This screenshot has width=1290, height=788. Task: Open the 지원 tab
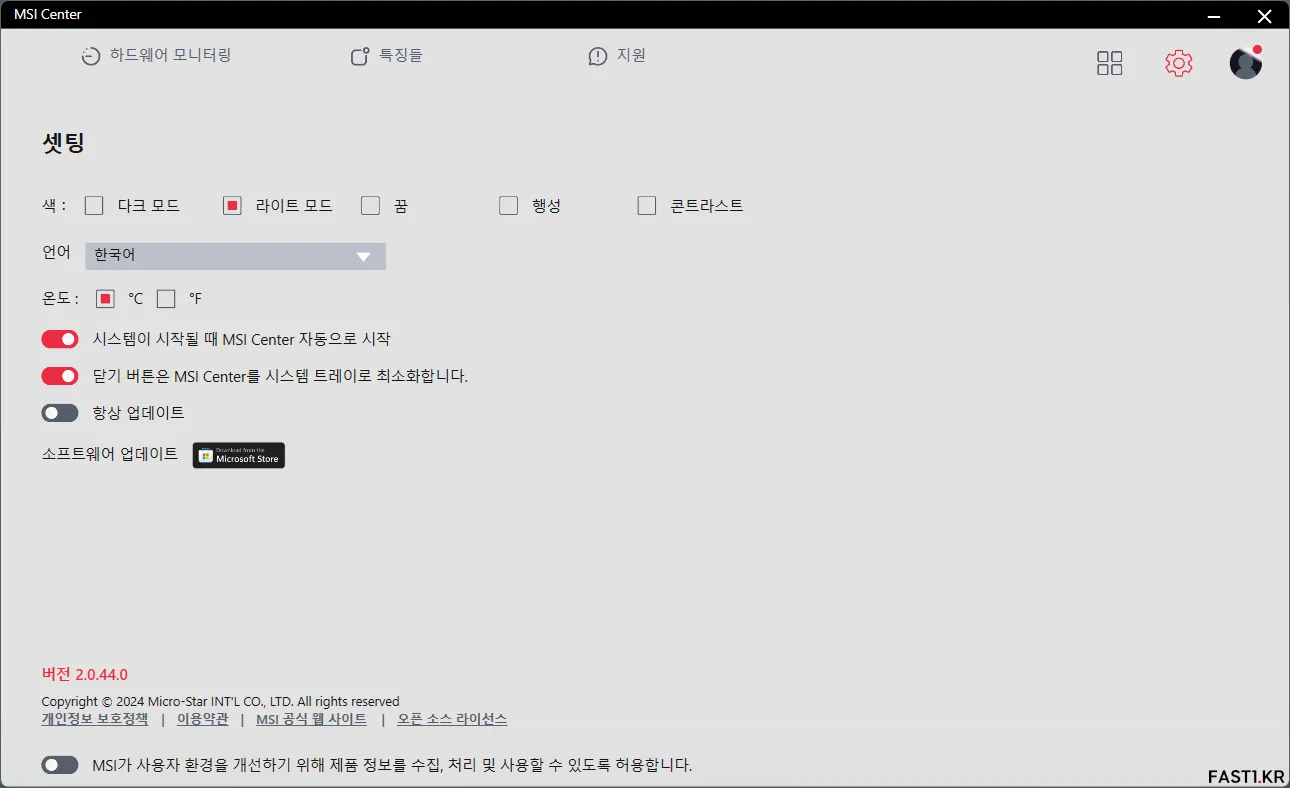pos(617,56)
